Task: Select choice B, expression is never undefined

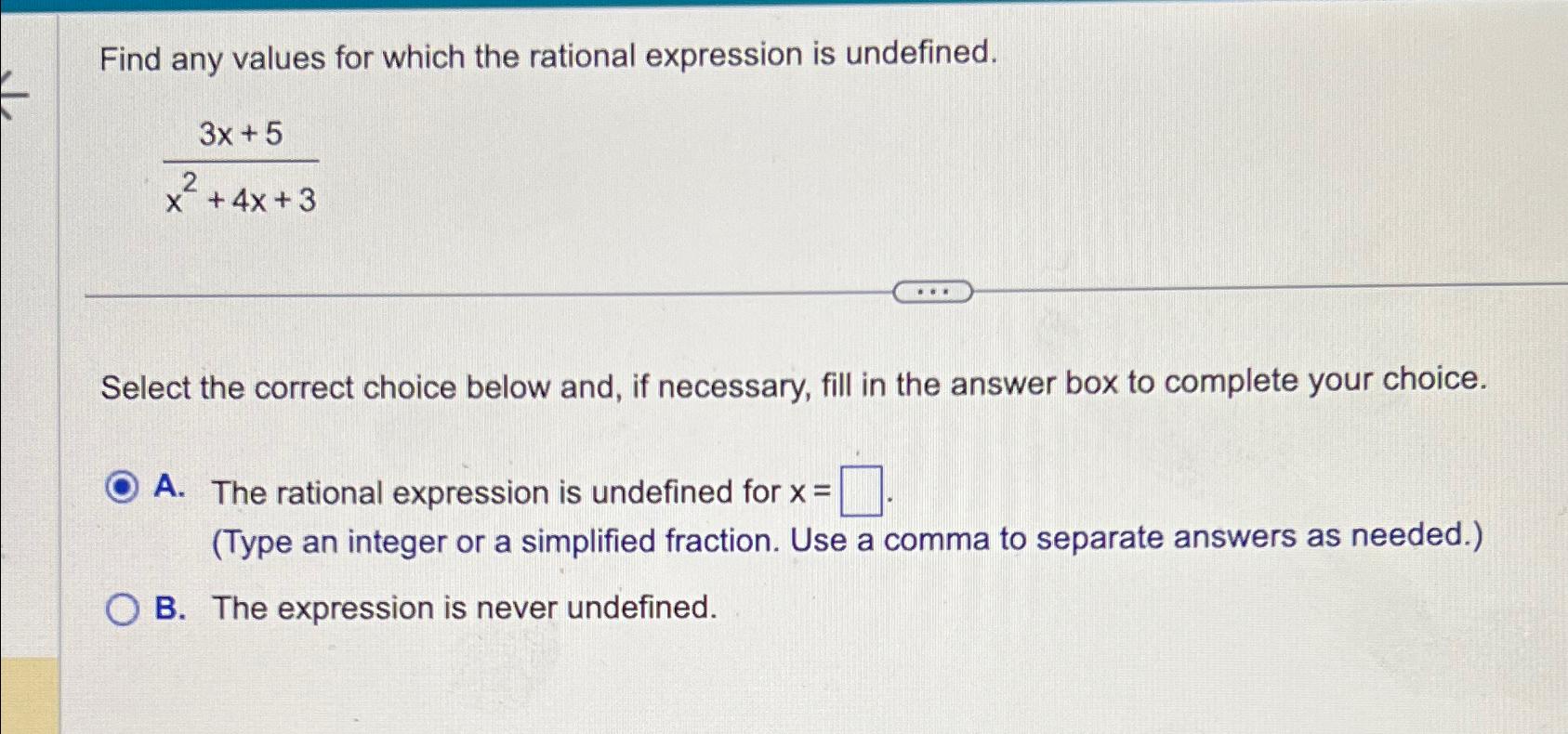Action: tap(122, 609)
